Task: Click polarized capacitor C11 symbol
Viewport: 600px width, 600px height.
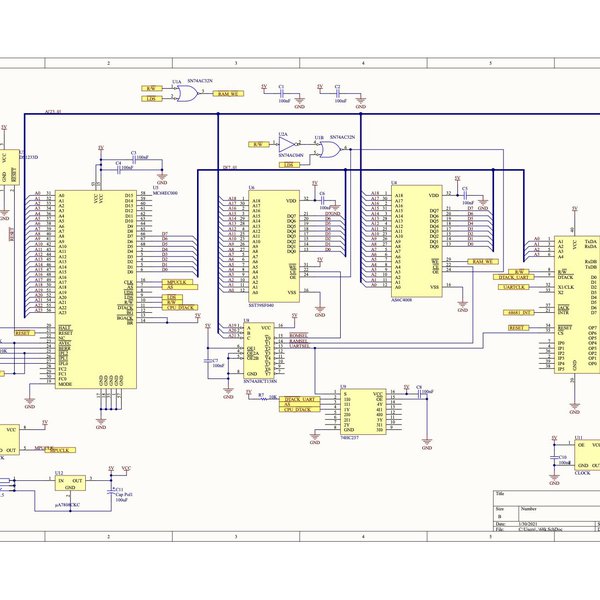Action: tap(111, 491)
